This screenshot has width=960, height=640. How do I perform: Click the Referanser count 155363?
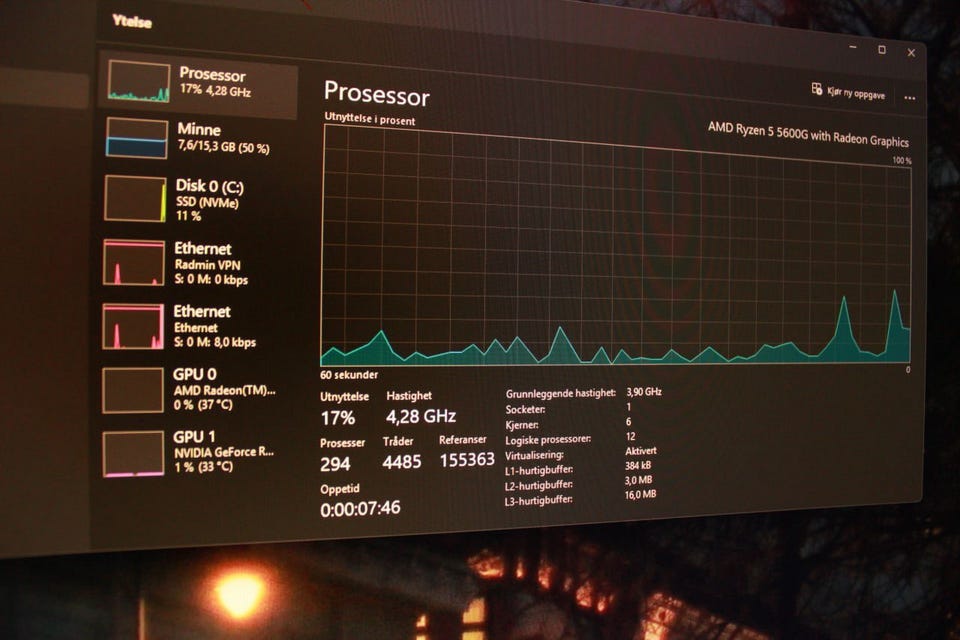coord(467,459)
